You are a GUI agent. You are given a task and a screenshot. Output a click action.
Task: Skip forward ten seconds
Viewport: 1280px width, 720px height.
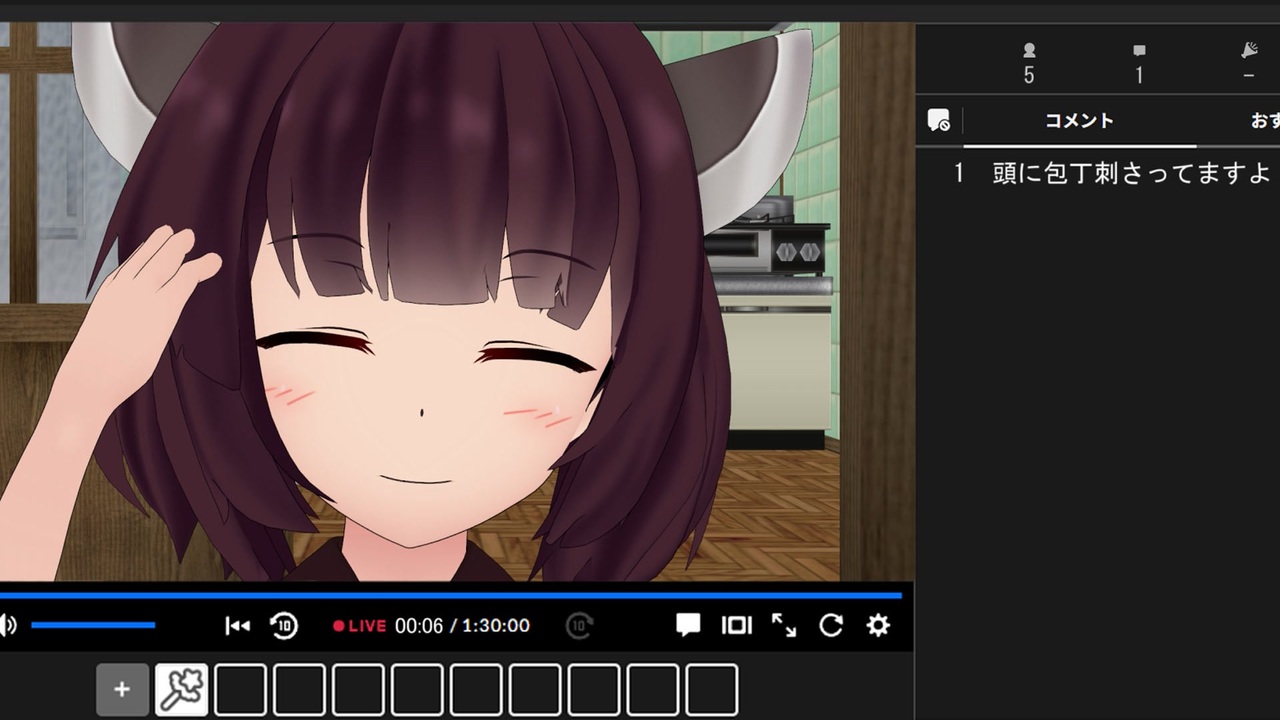pos(579,626)
